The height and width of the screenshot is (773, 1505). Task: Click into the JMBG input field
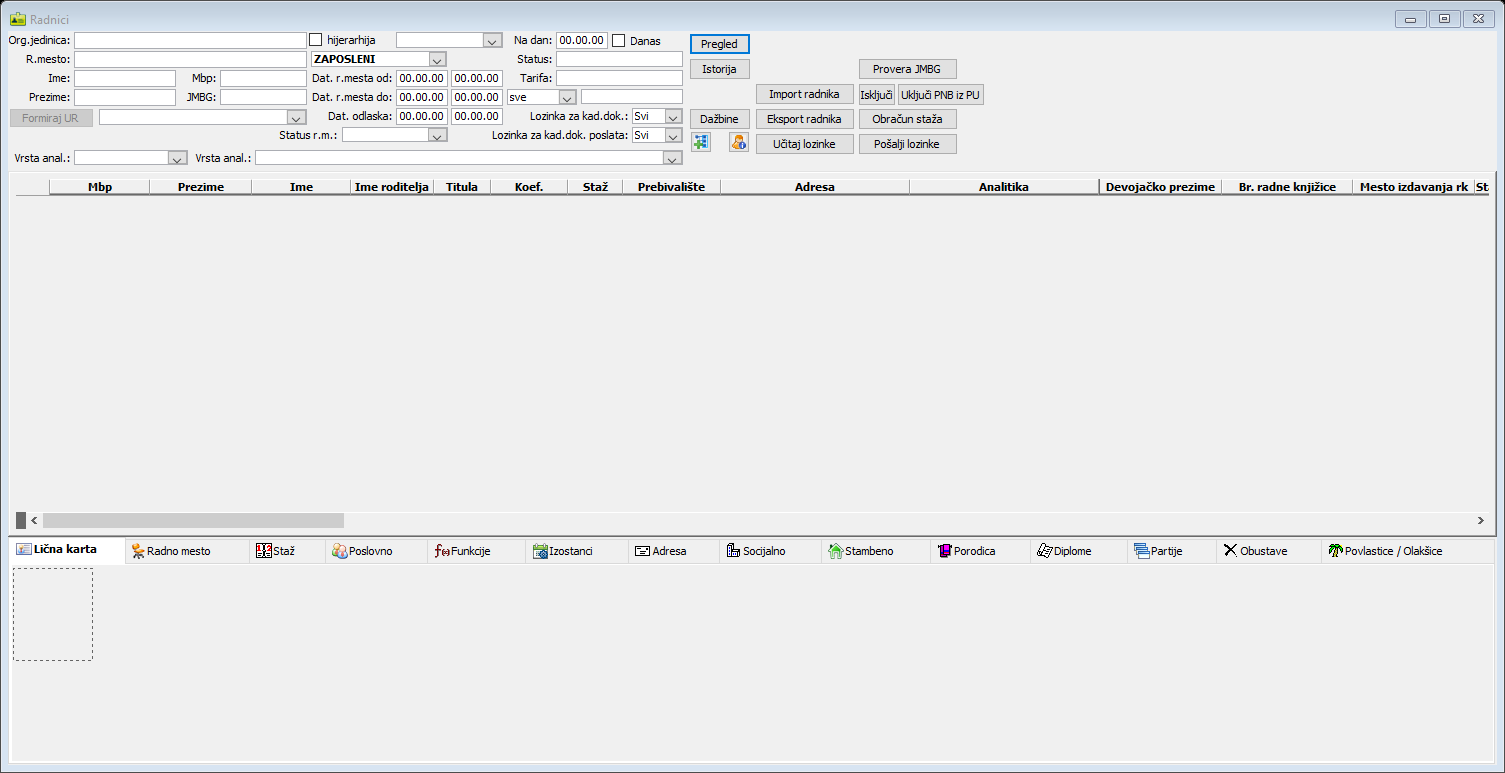(263, 97)
